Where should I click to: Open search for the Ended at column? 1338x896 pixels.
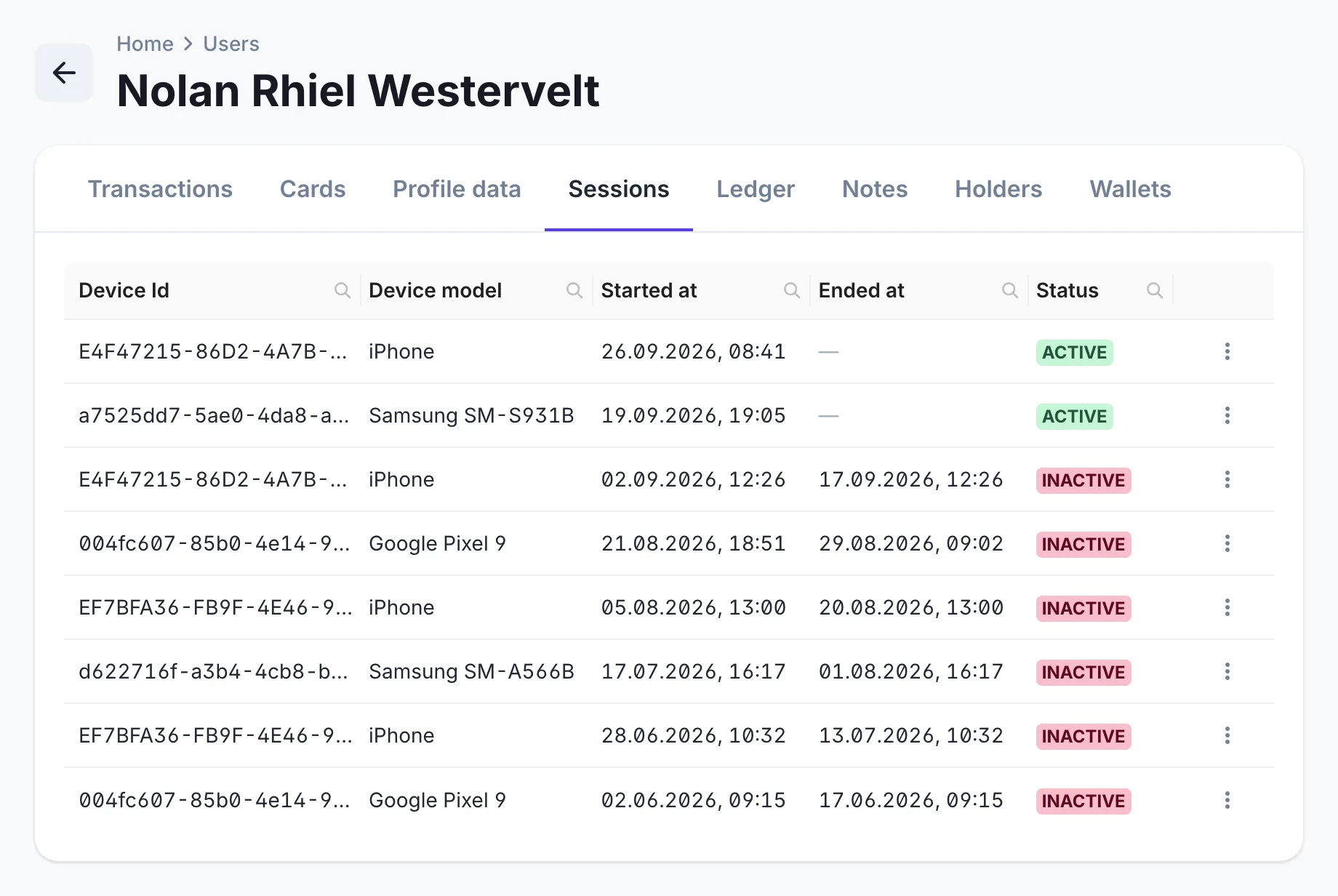point(1009,290)
